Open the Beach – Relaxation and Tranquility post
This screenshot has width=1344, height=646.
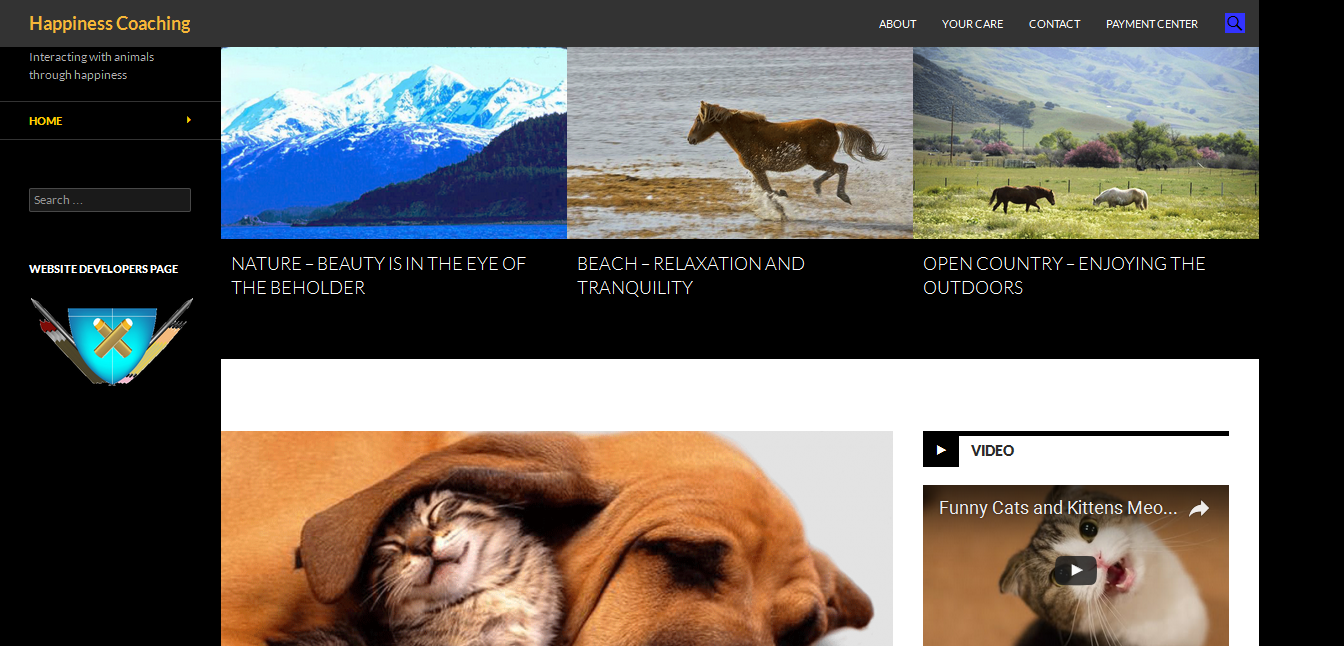pyautogui.click(x=691, y=276)
